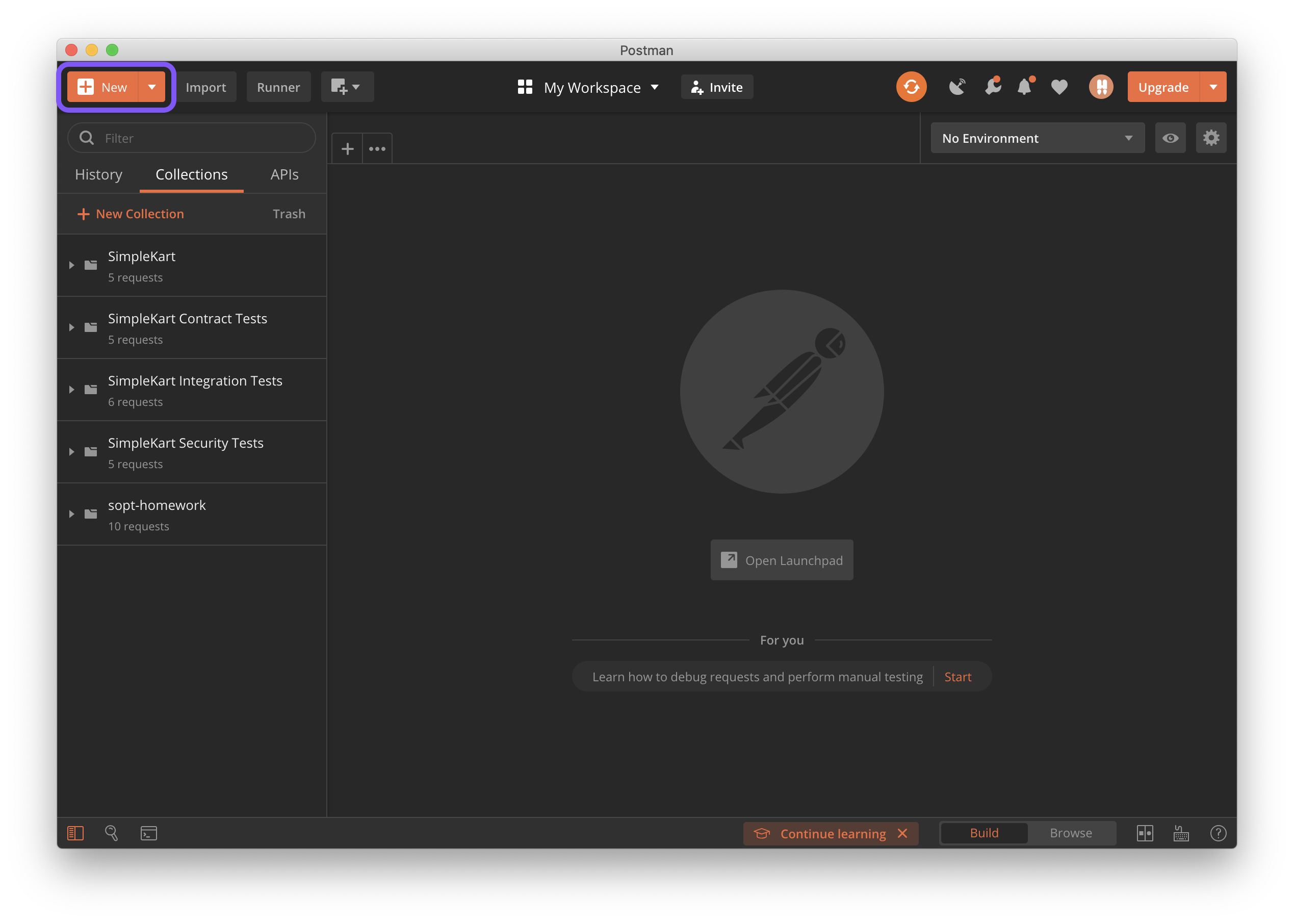
Task: Dismiss the Continue learning banner
Action: tap(902, 834)
